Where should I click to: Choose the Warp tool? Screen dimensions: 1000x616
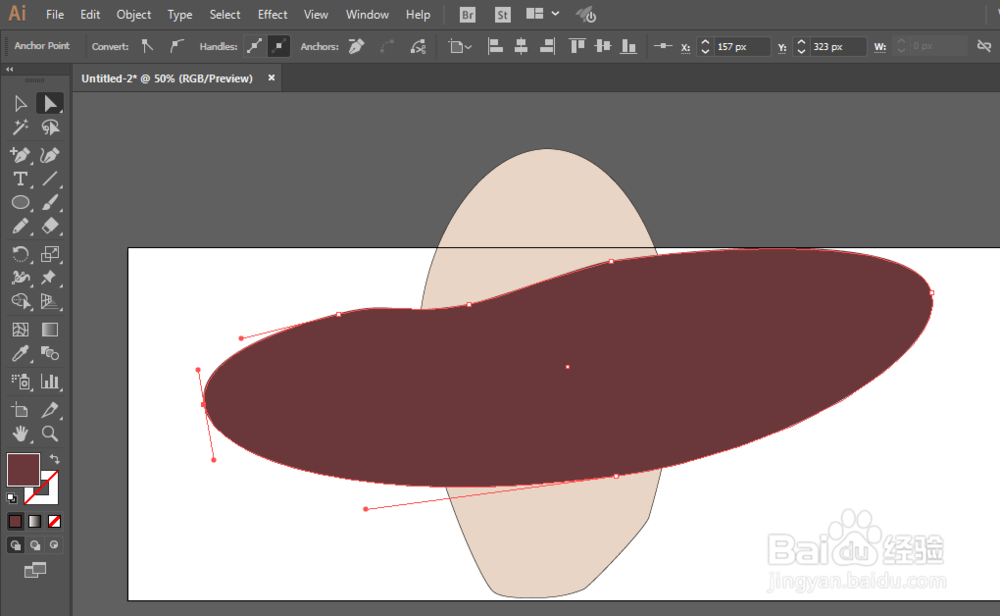(x=20, y=278)
